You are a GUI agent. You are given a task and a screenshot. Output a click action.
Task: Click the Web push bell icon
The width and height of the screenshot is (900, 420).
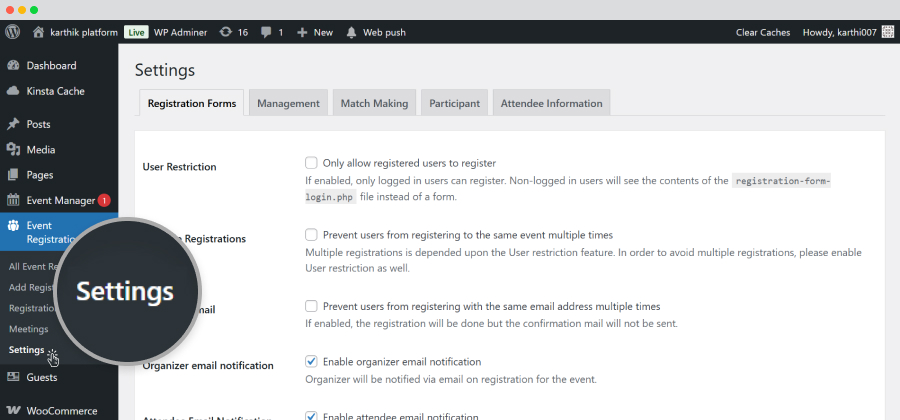tap(351, 33)
